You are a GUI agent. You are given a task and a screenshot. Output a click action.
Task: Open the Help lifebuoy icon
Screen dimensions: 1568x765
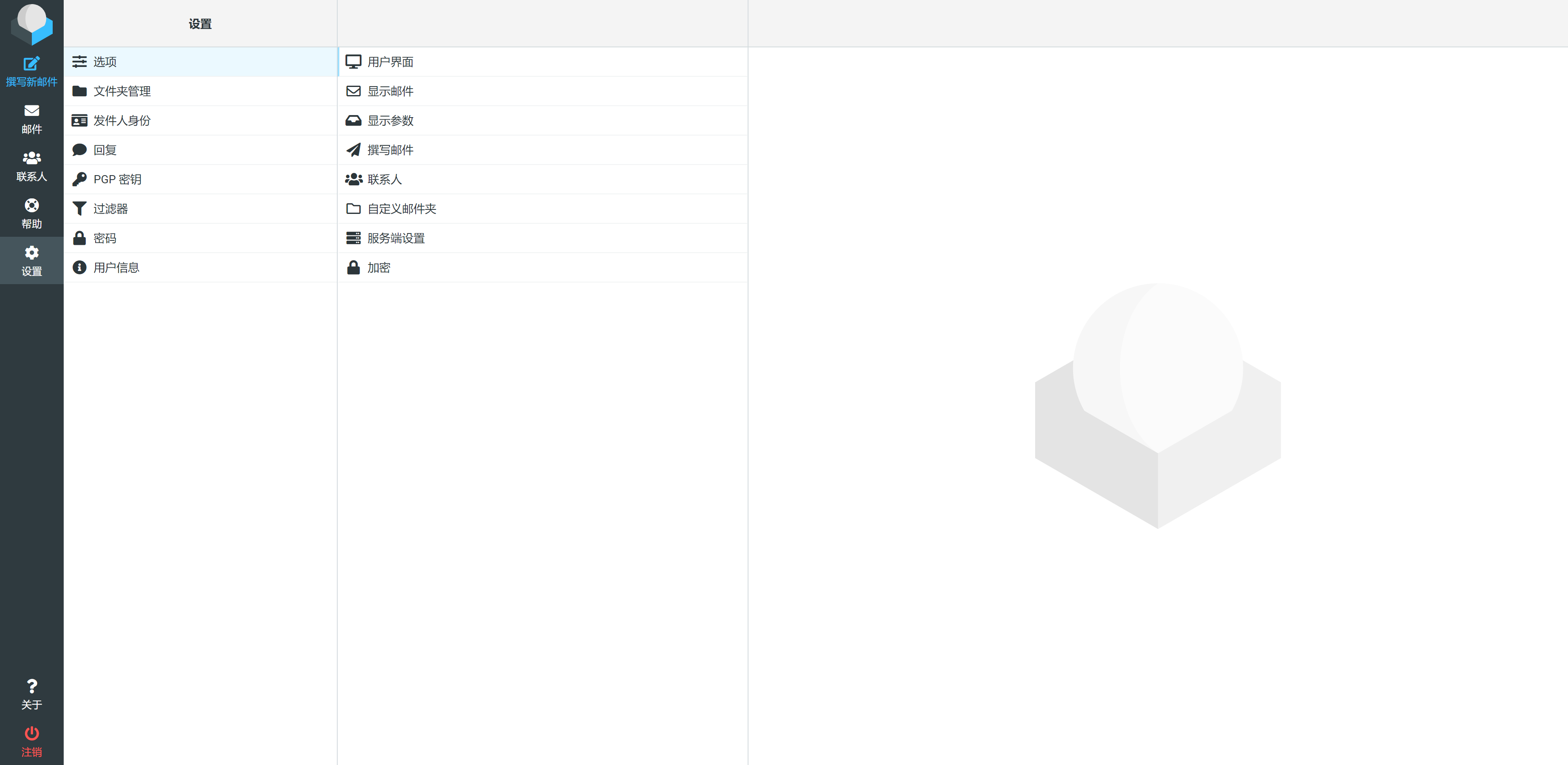(x=32, y=206)
